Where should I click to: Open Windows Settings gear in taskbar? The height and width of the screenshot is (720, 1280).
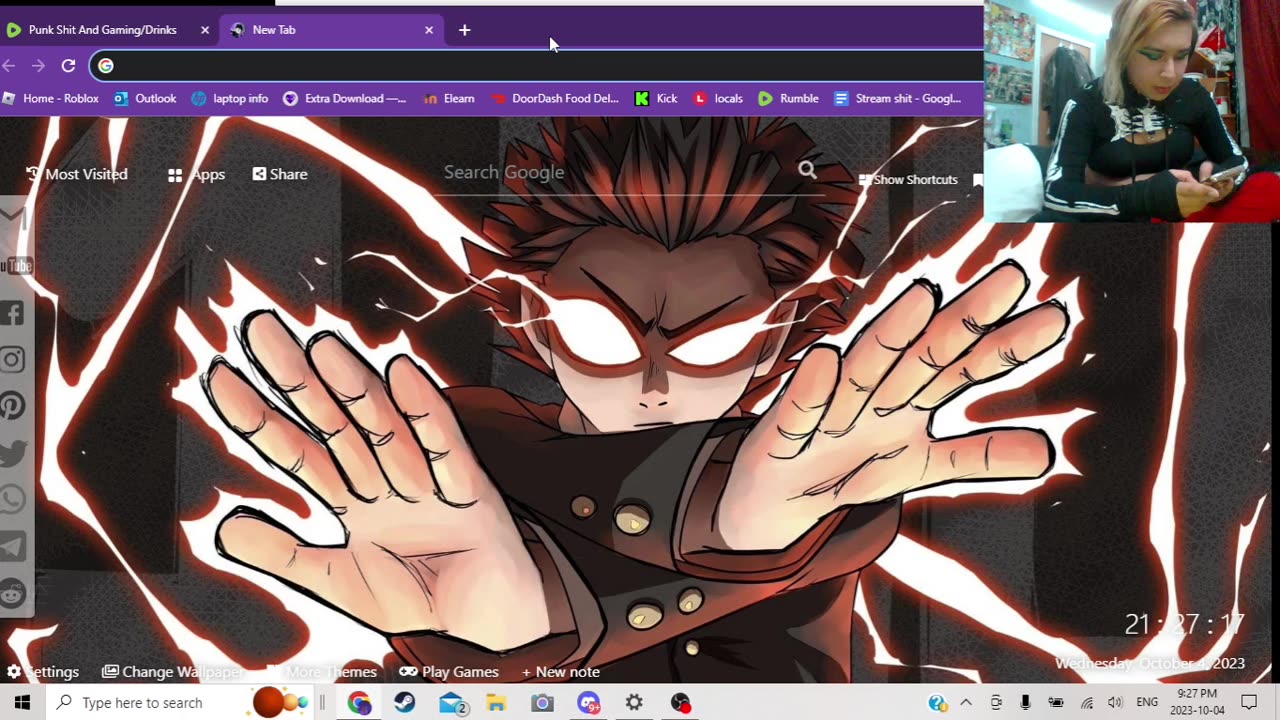click(x=634, y=703)
